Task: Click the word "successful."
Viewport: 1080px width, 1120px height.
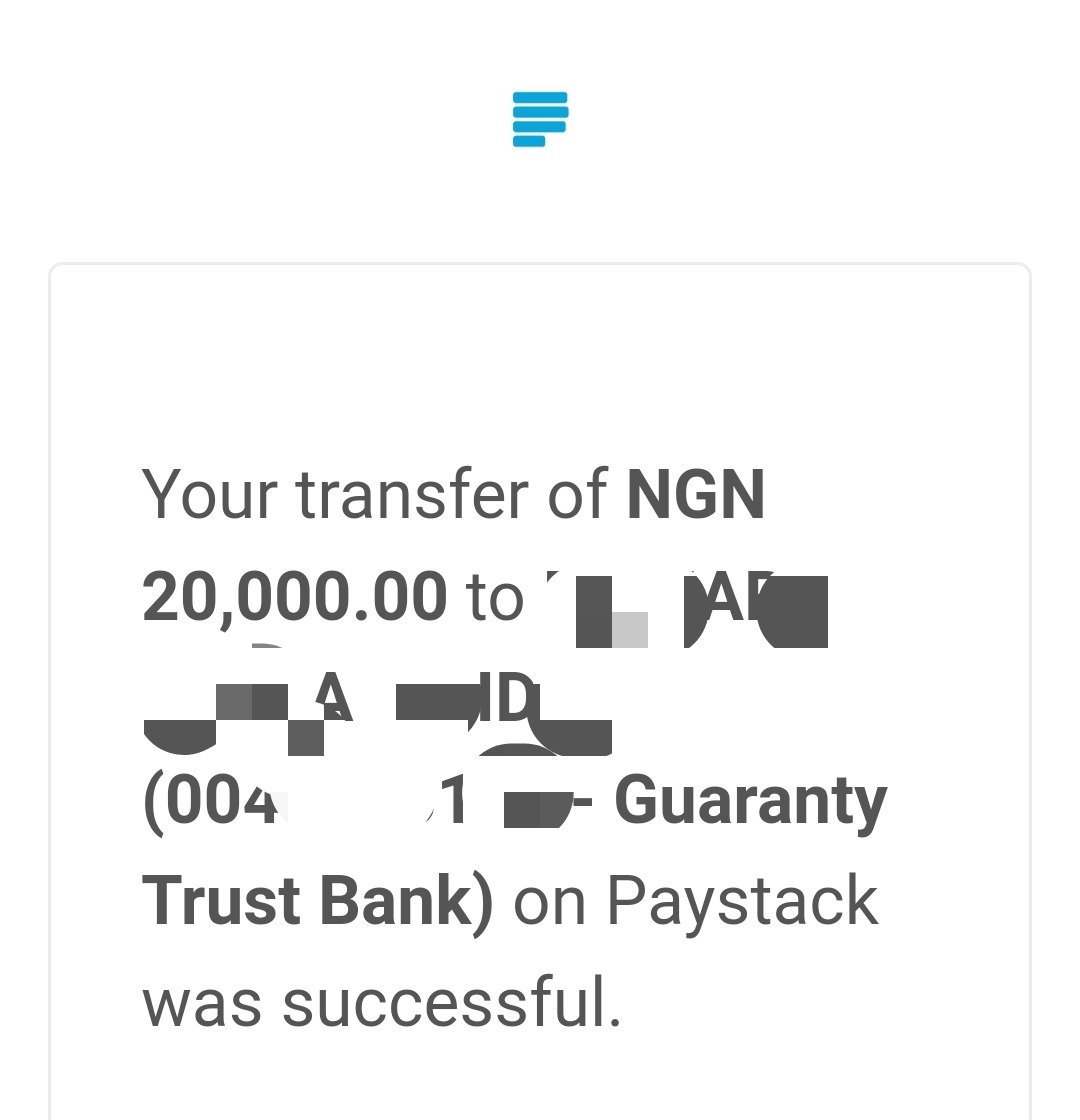Action: (452, 1001)
